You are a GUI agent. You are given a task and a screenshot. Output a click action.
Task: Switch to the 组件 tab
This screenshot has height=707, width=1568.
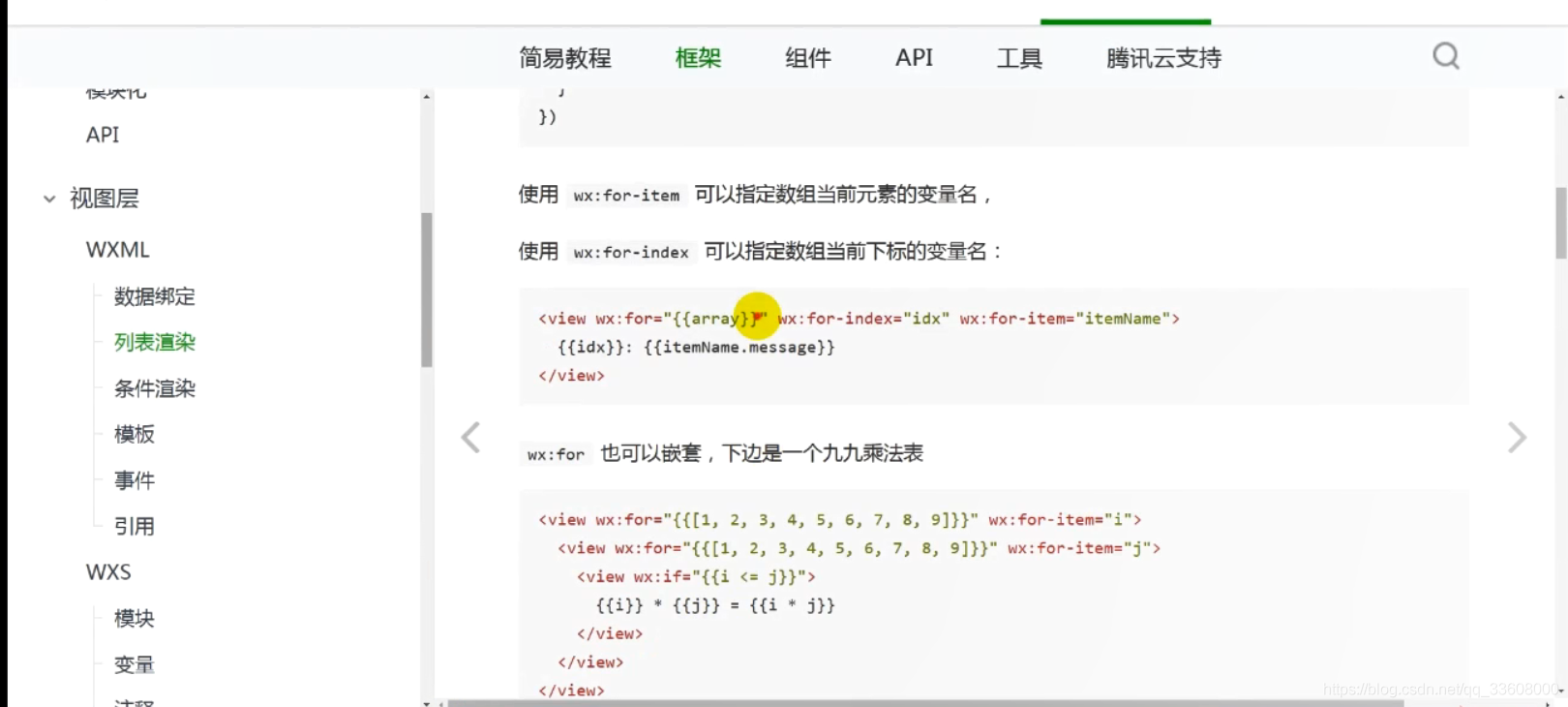pyautogui.click(x=808, y=58)
